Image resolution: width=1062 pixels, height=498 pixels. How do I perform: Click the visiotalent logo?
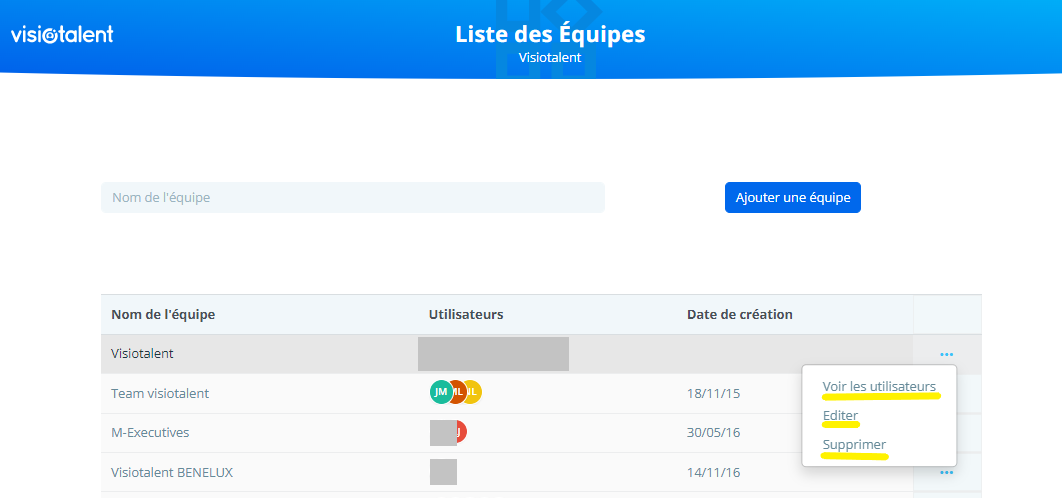tap(62, 34)
